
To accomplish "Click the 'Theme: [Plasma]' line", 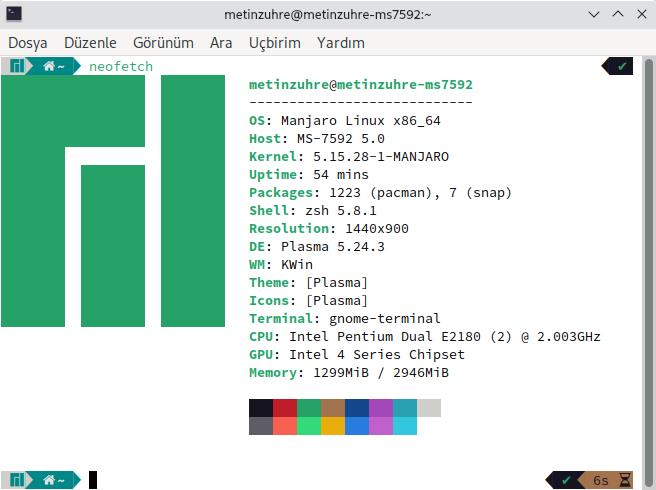I will (x=308, y=283).
